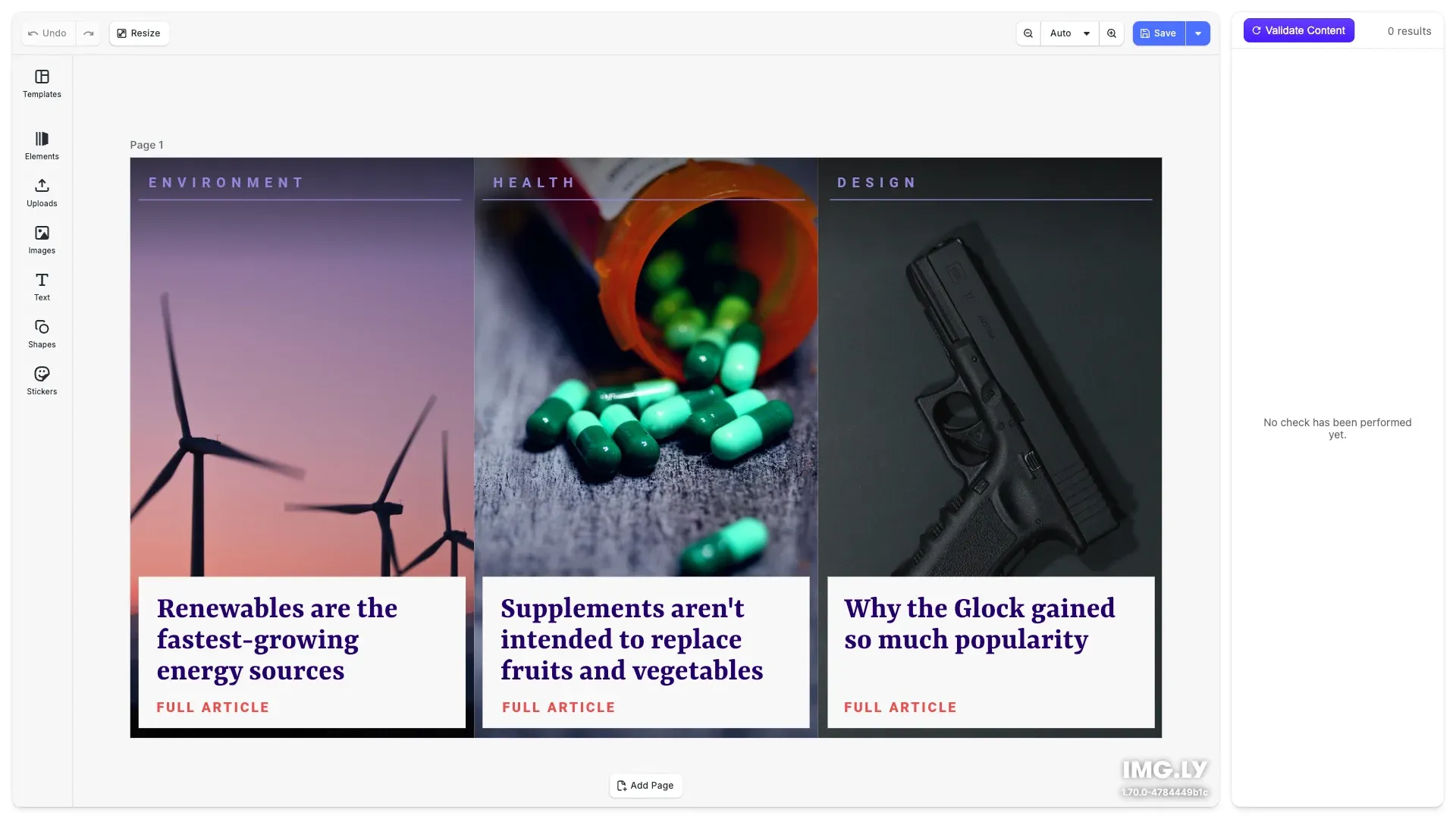Open the Shapes panel
The height and width of the screenshot is (819, 1456).
(x=42, y=334)
